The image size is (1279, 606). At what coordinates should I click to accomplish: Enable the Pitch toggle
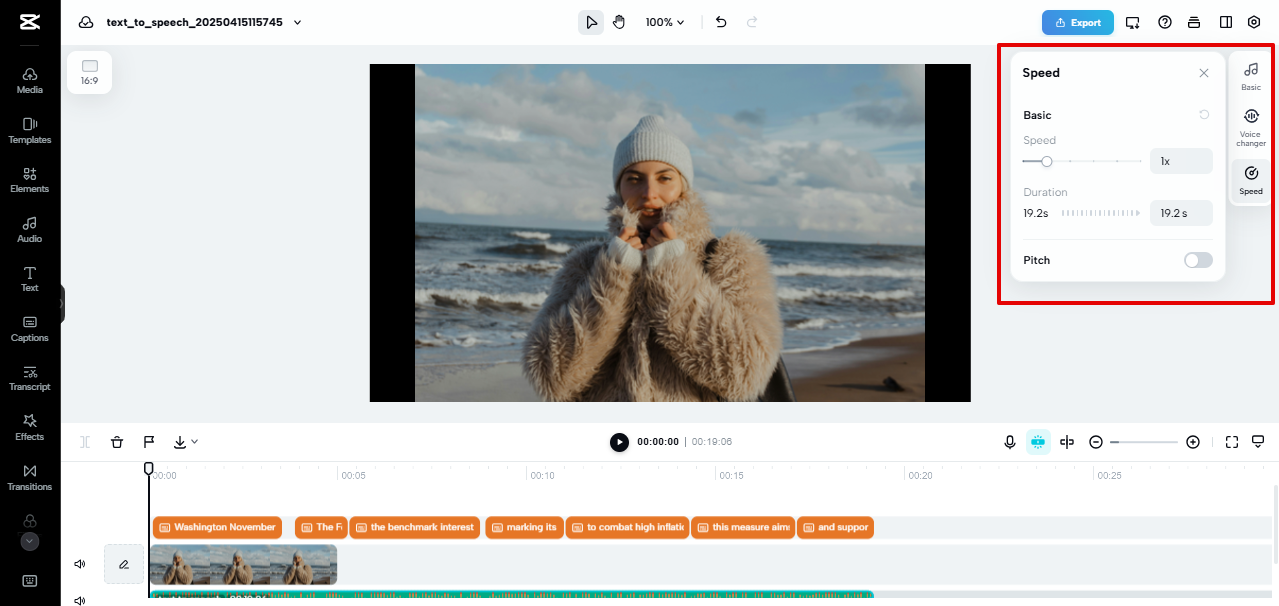[1198, 260]
